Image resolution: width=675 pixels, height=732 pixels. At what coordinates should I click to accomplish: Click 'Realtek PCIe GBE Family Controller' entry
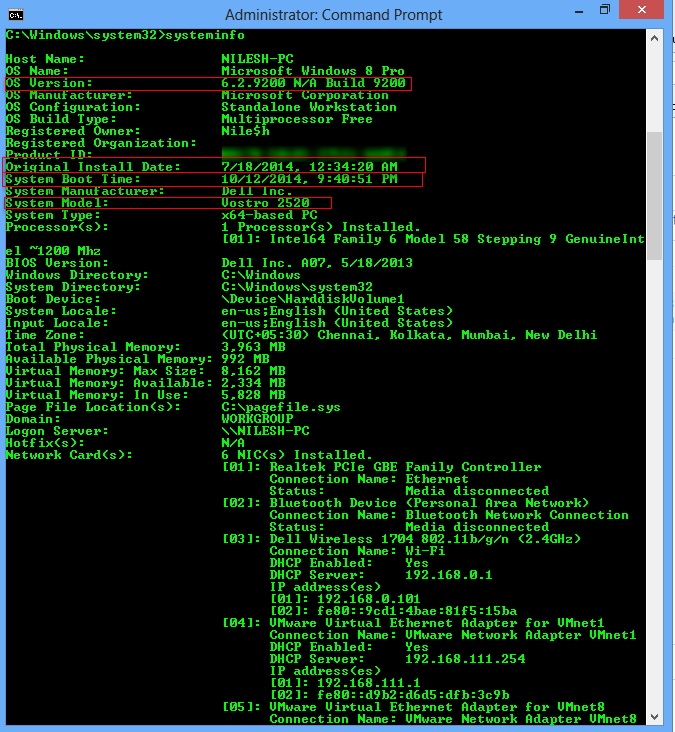click(x=405, y=467)
